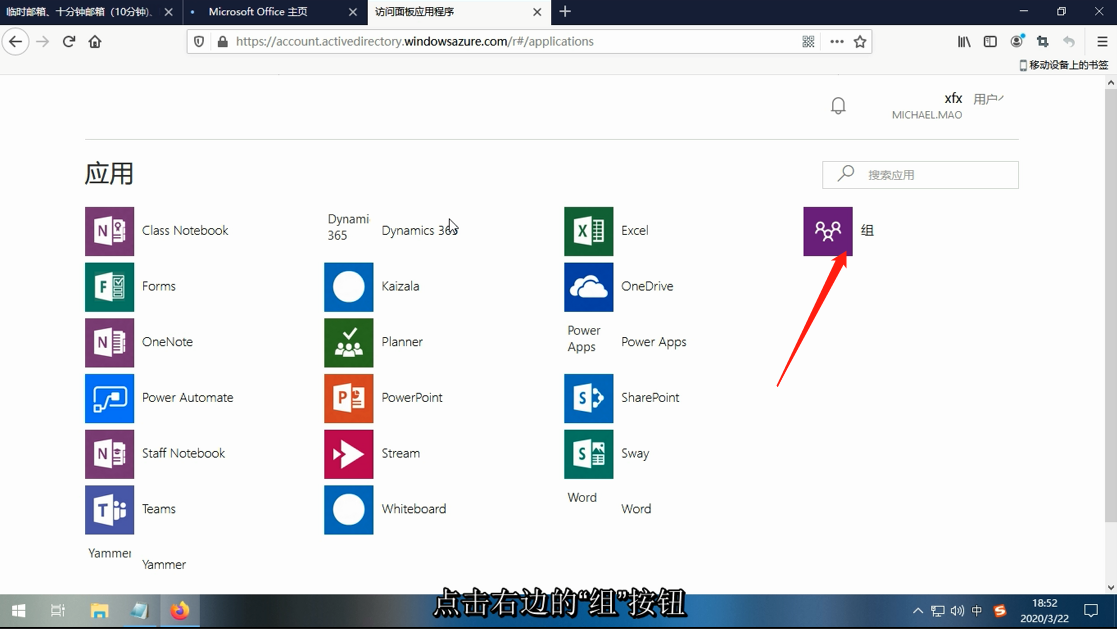This screenshot has width=1117, height=629.
Task: Open the Planner app icon
Action: tap(348, 342)
